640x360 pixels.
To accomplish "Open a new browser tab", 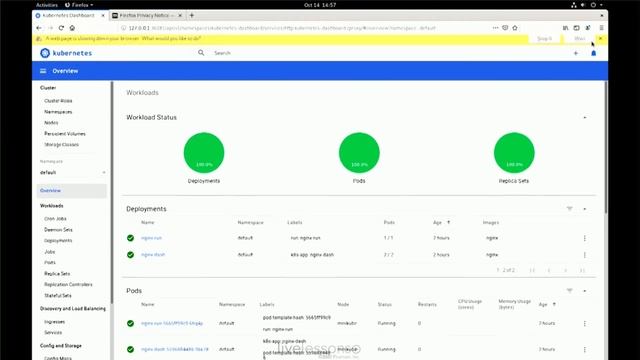I will click(x=191, y=16).
